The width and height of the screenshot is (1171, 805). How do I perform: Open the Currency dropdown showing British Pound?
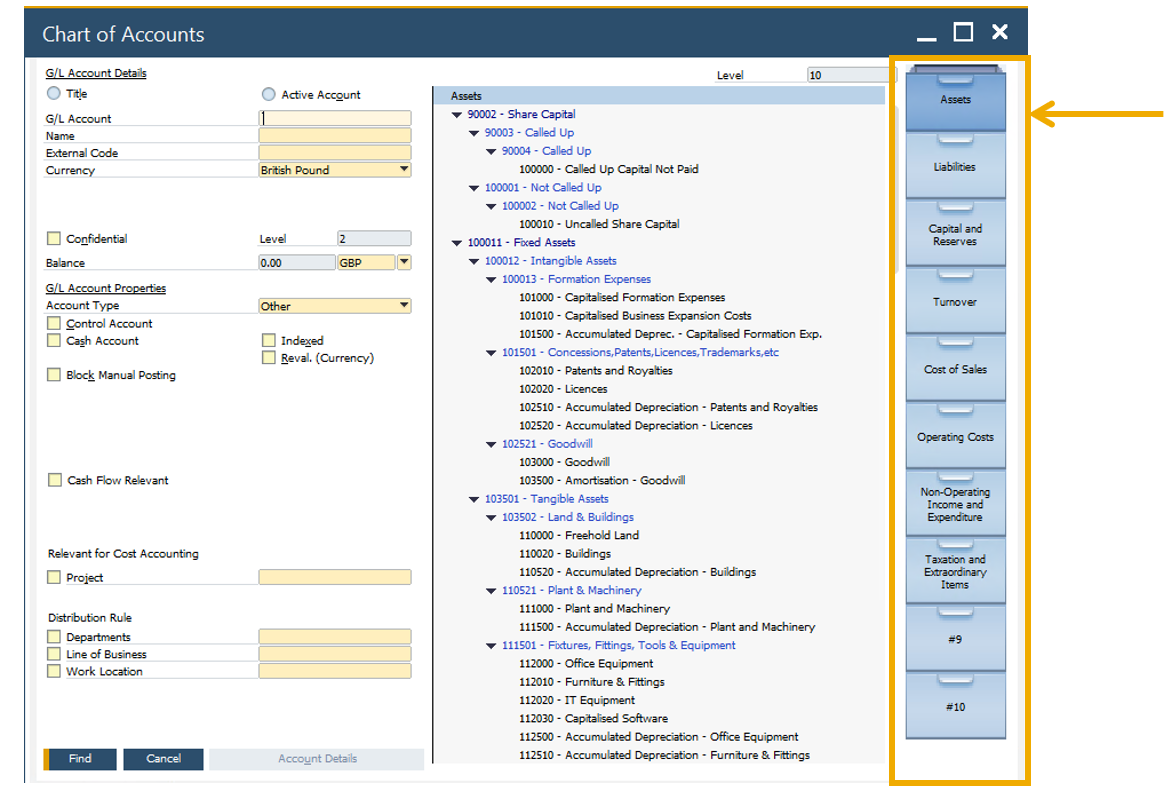point(404,170)
